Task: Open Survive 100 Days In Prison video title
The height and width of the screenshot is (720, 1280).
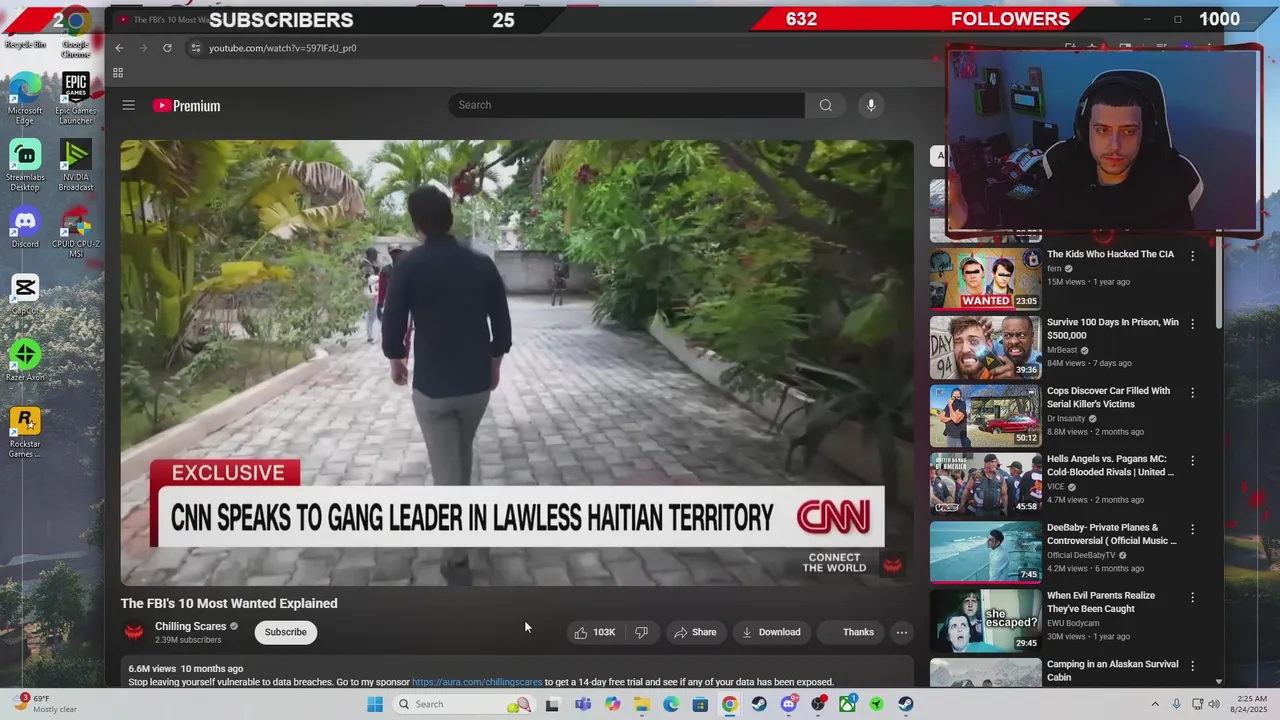Action: 1112,329
